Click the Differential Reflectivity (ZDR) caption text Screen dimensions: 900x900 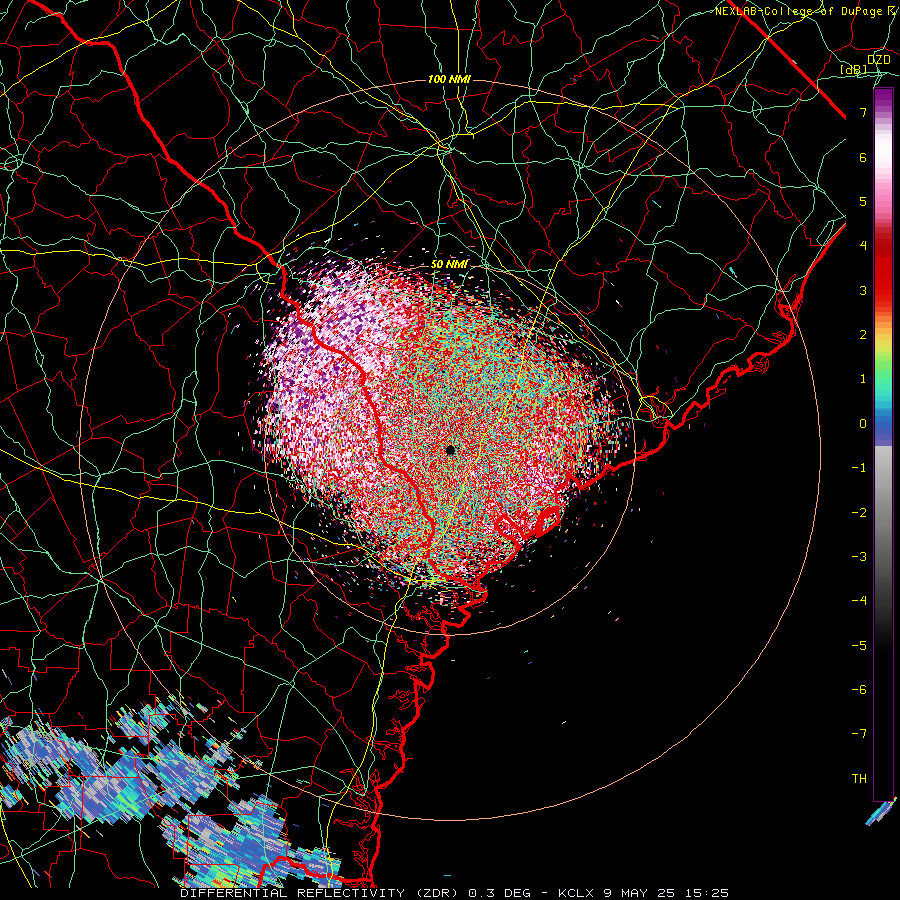point(321,893)
